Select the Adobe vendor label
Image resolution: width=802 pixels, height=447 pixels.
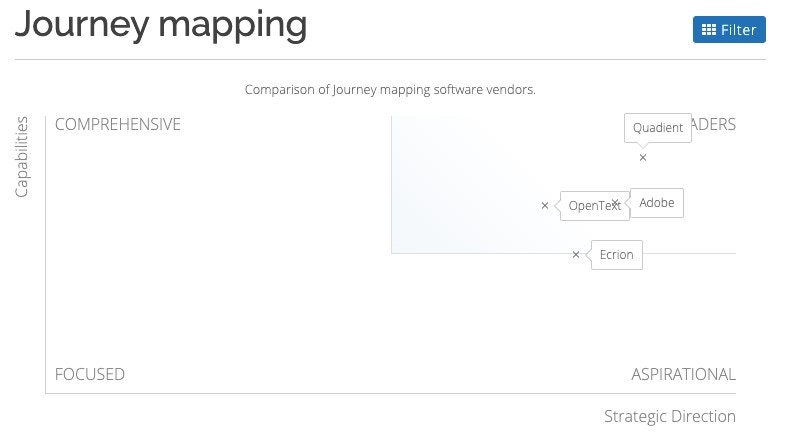(x=657, y=203)
